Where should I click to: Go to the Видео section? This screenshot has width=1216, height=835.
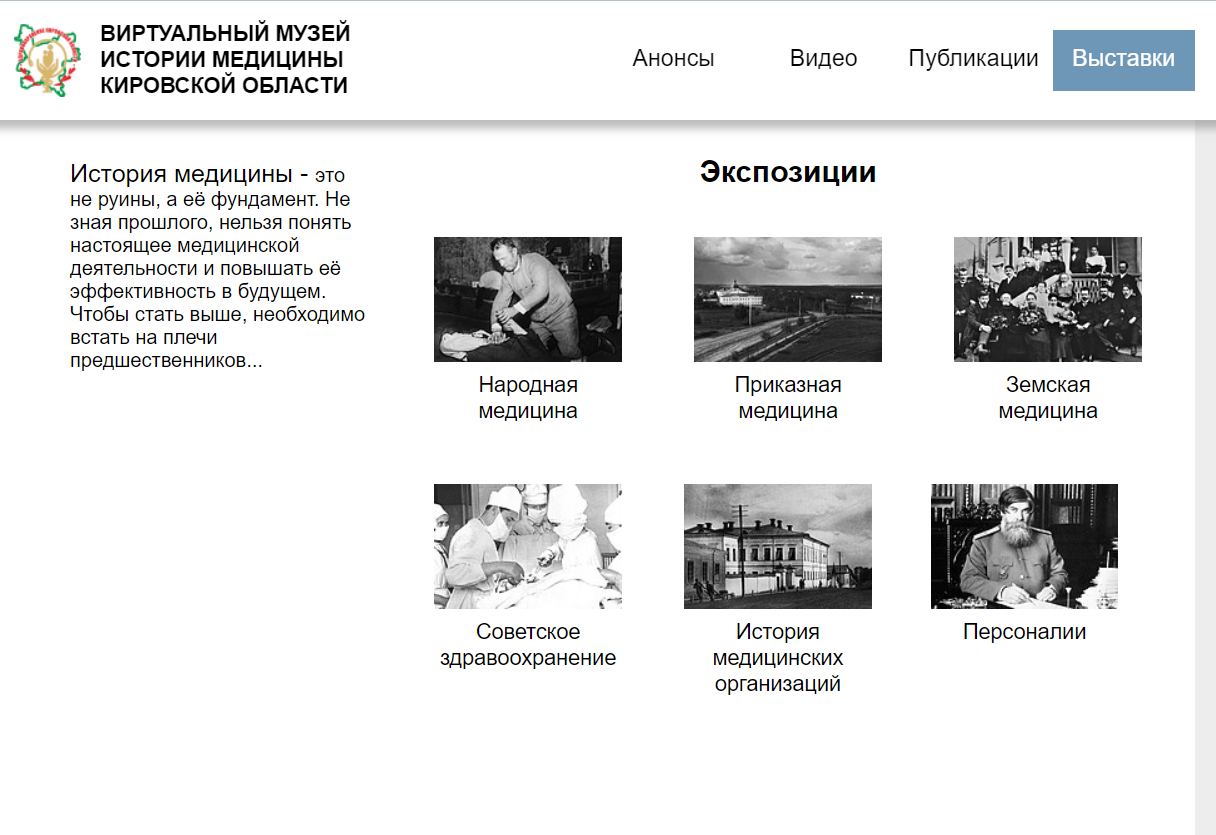point(823,58)
